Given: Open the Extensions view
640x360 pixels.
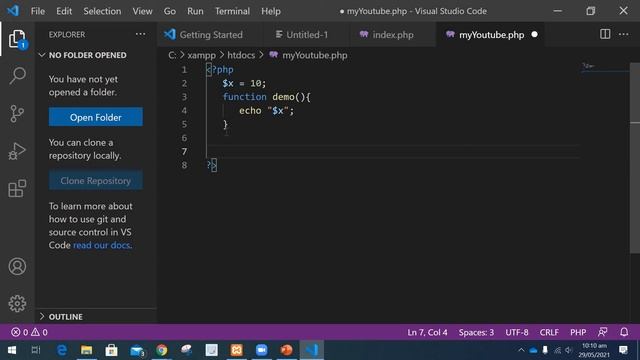Looking at the screenshot, I should coord(17,189).
